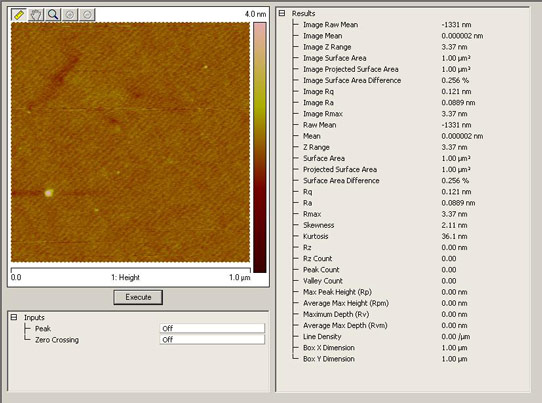
Task: Click the AFM height image
Action: tap(130, 142)
